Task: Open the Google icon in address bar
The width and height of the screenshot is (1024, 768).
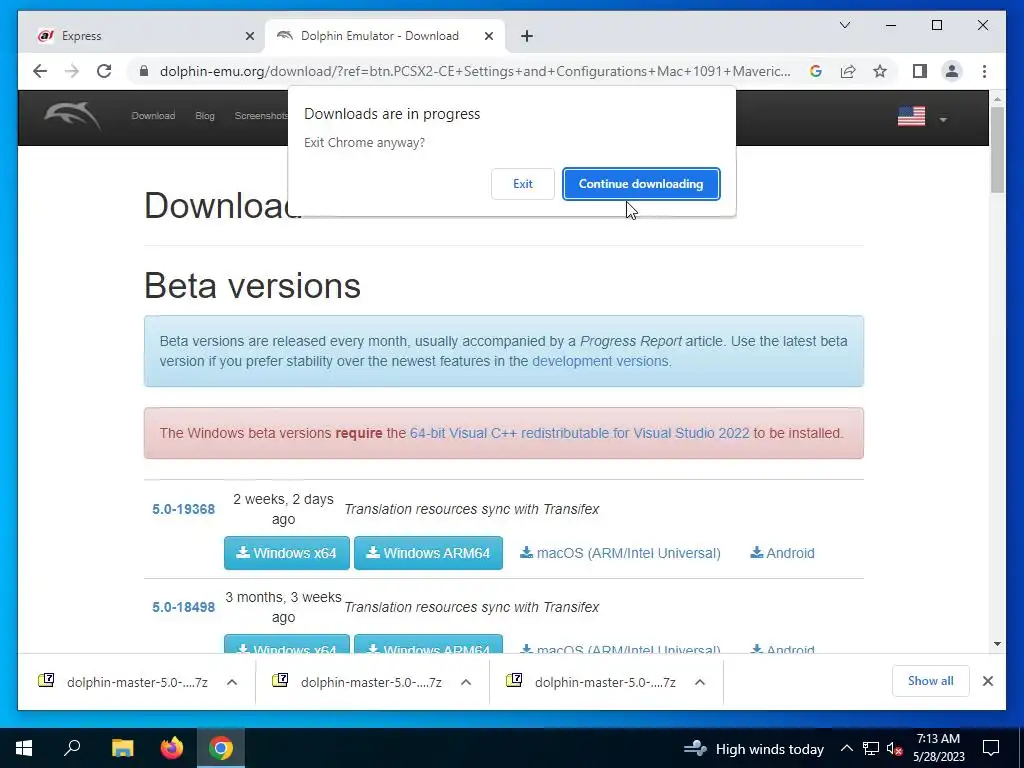Action: (x=816, y=71)
